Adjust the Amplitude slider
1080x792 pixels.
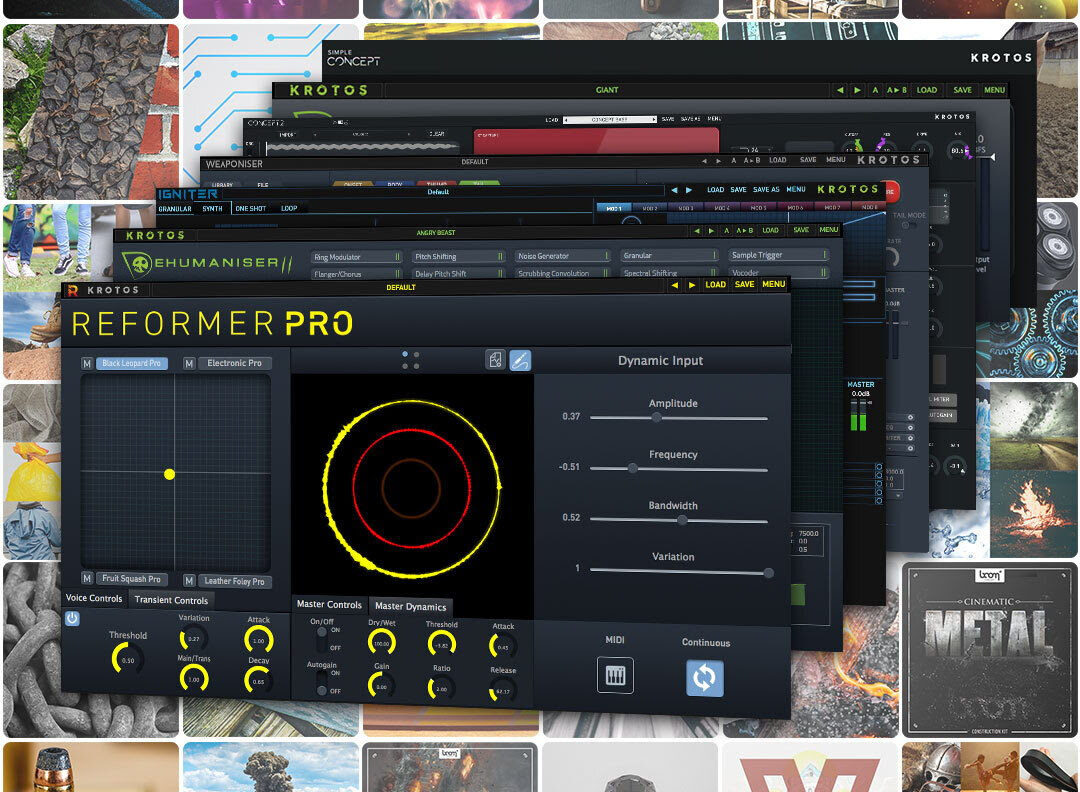678,417
